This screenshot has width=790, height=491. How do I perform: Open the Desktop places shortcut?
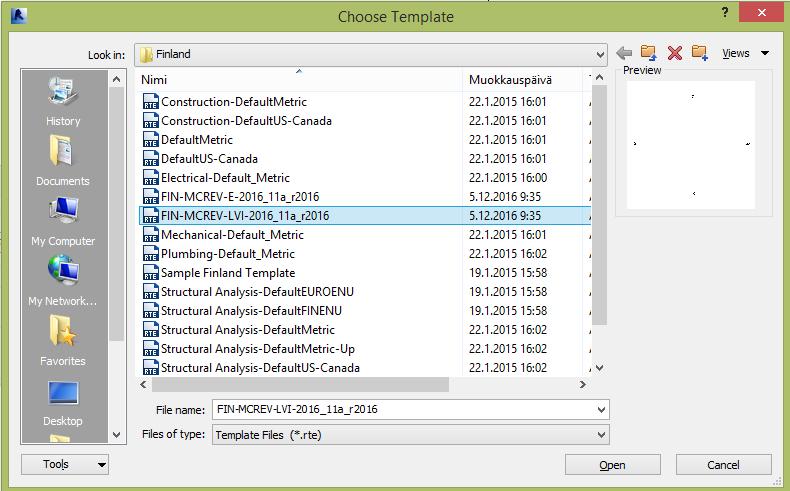pos(63,403)
